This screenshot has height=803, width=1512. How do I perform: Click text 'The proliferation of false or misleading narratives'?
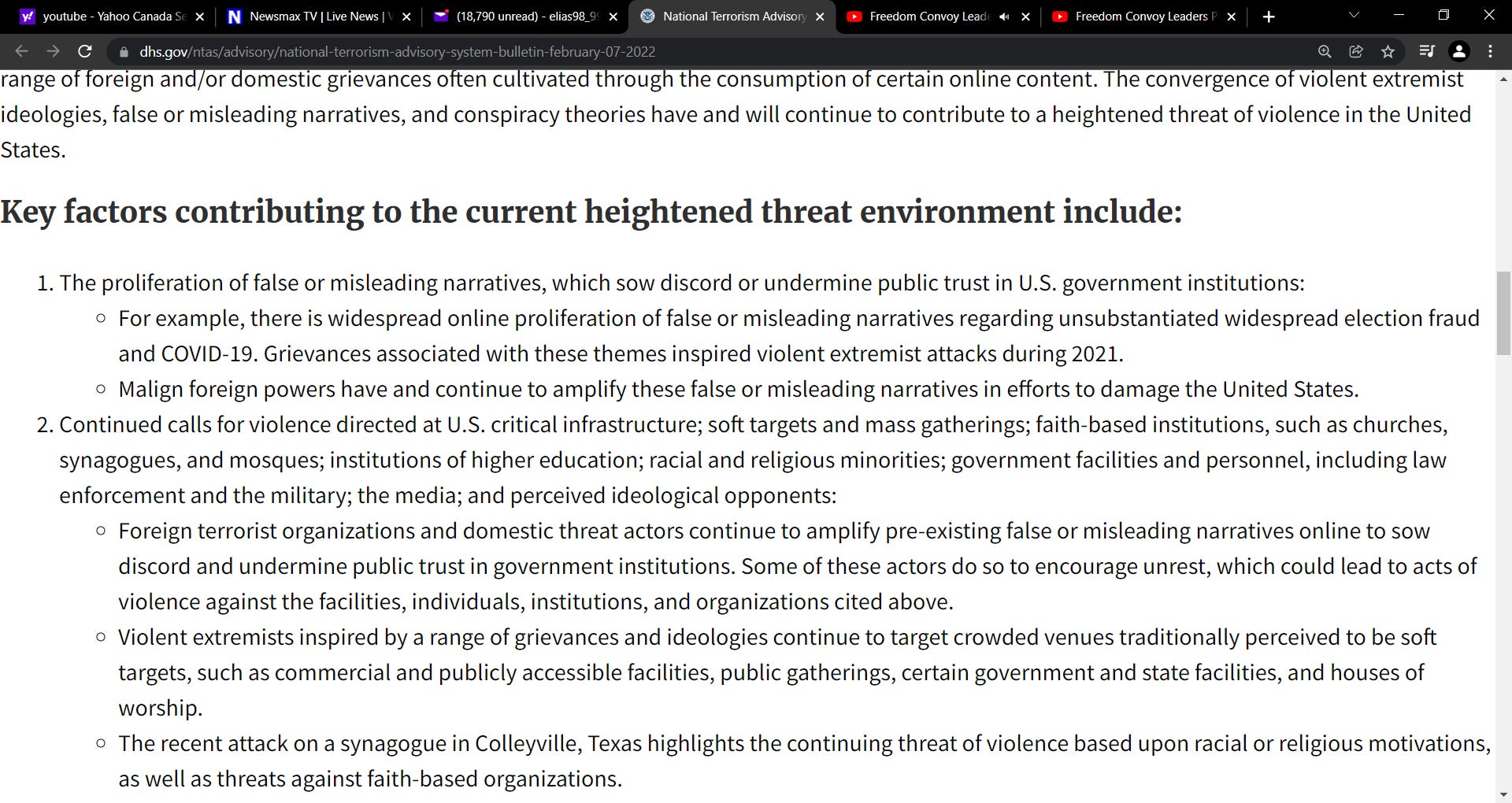(x=303, y=283)
